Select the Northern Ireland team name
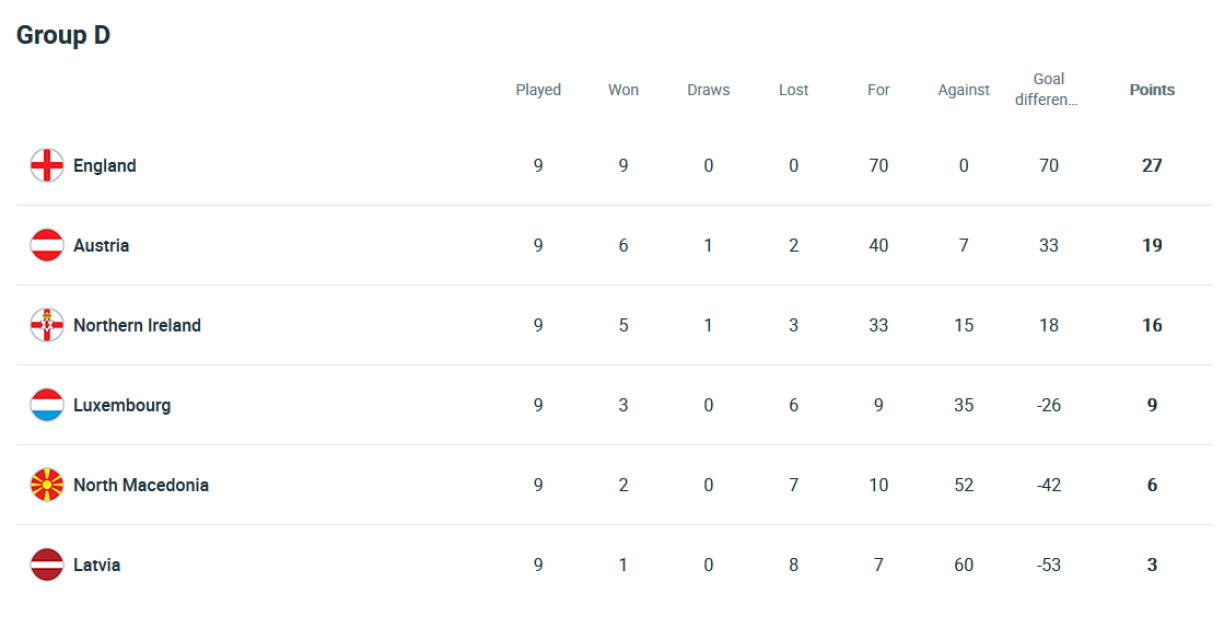 coord(137,325)
